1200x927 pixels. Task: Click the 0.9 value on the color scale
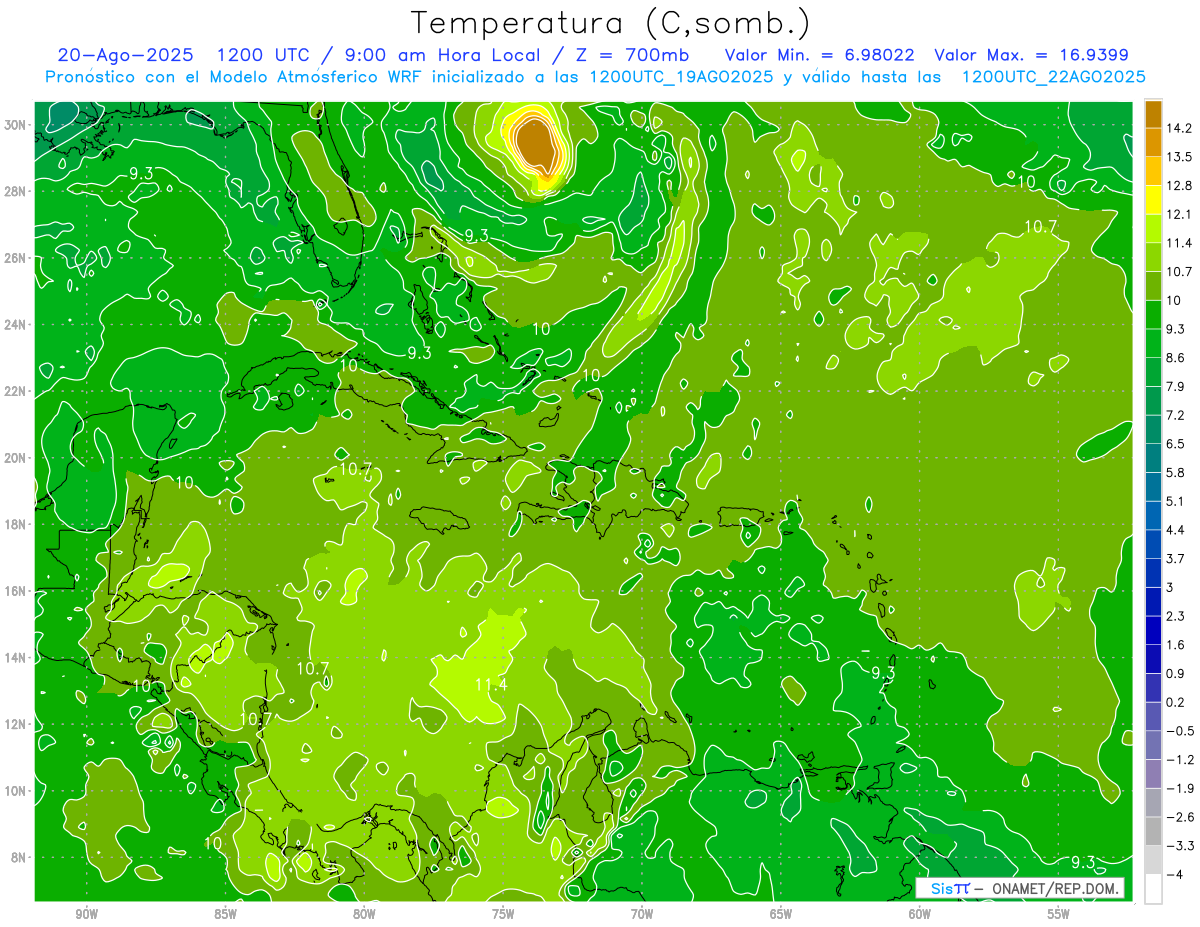(x=1176, y=673)
